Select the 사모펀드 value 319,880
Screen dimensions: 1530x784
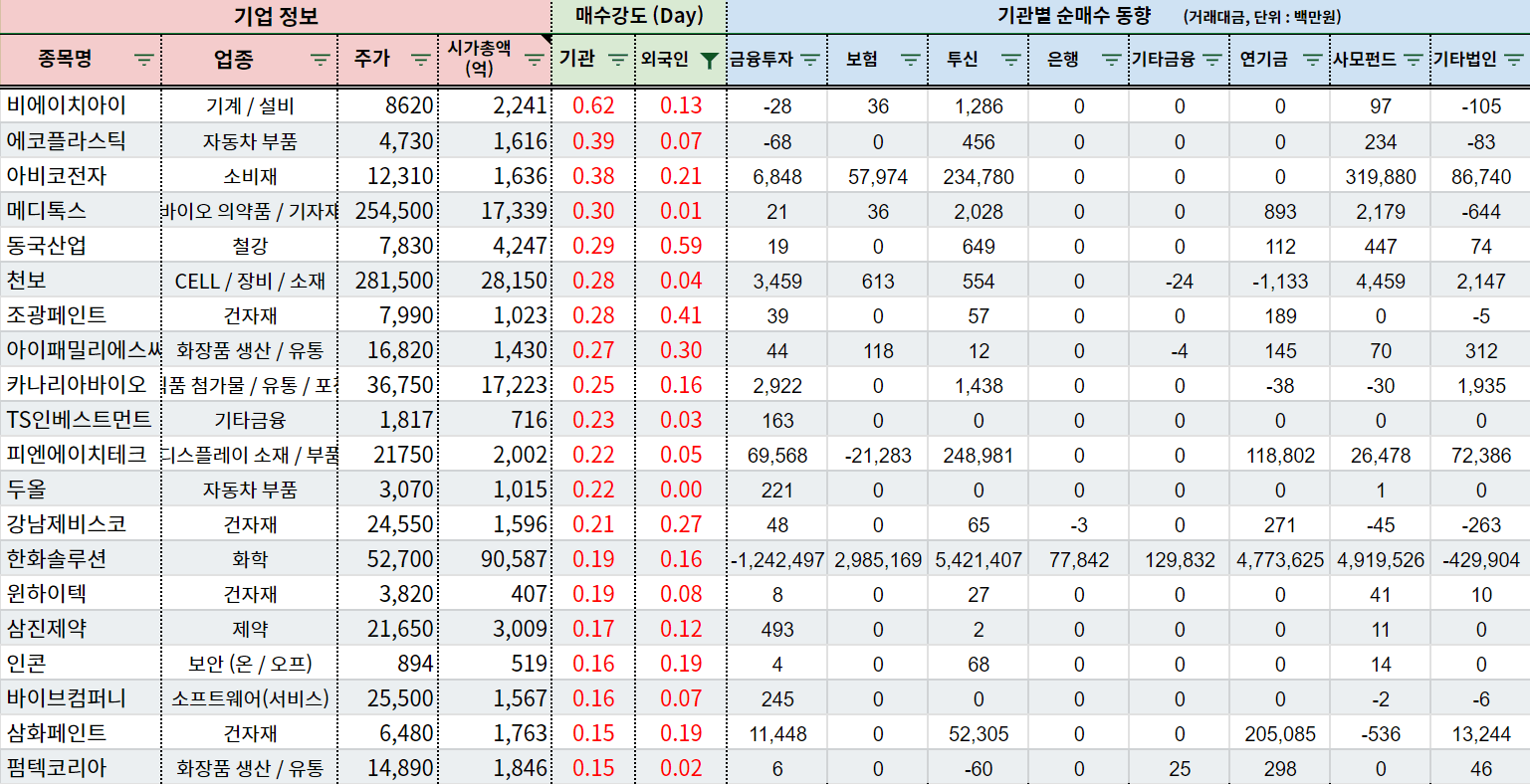coord(1381,176)
